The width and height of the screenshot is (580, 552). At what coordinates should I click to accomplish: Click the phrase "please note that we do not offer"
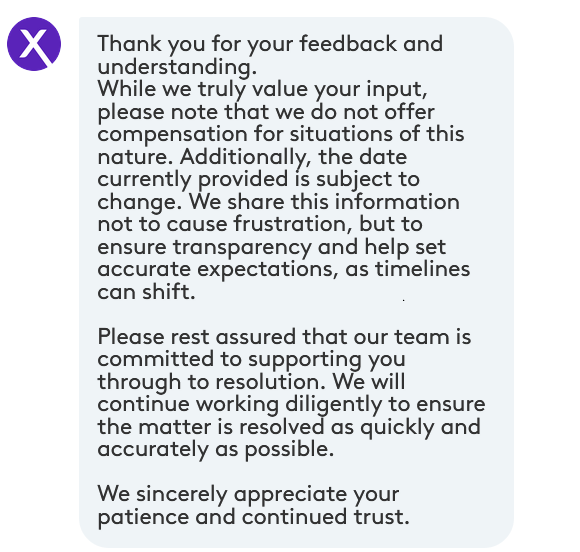pyautogui.click(x=266, y=112)
